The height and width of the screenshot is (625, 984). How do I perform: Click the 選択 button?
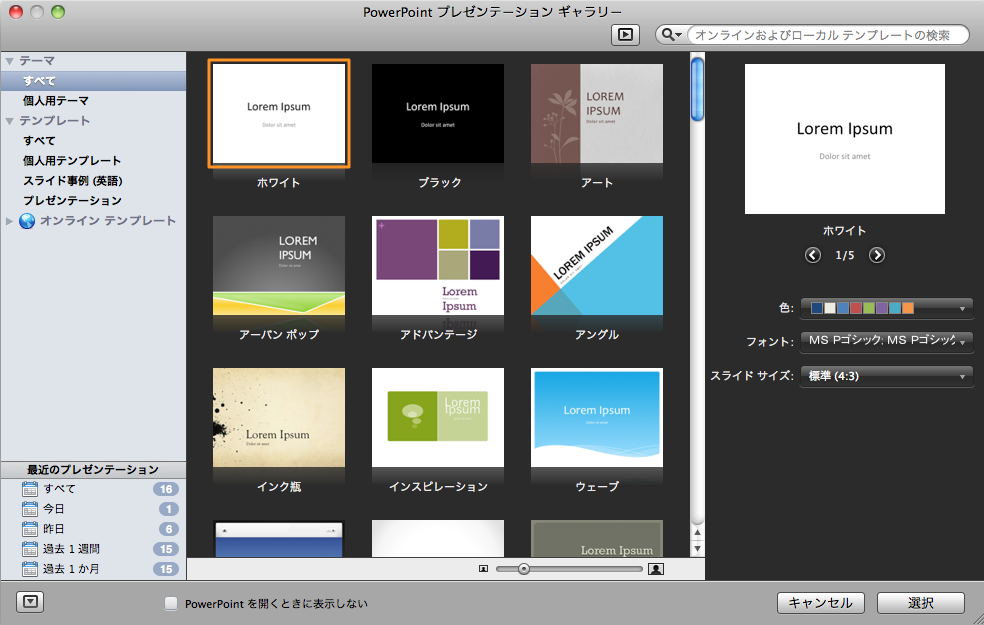pyautogui.click(x=921, y=603)
